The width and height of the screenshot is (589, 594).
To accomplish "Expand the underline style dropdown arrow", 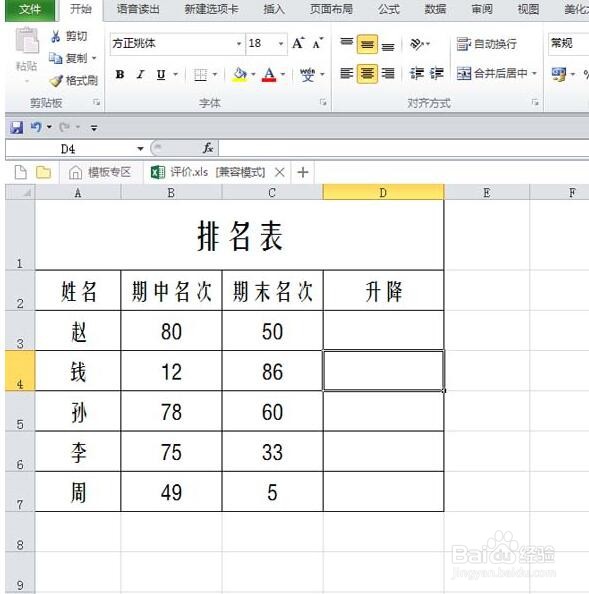I will (175, 74).
